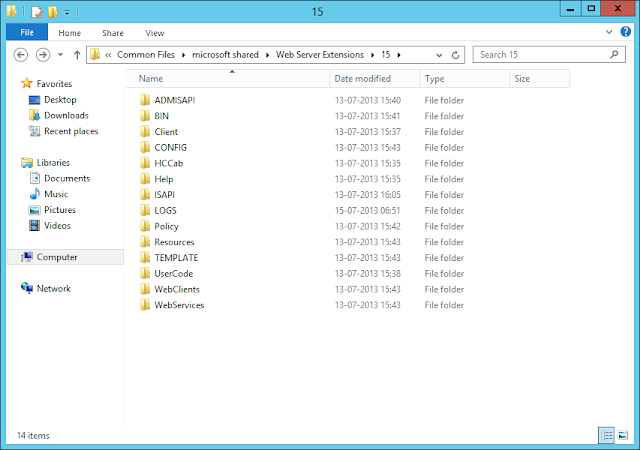The height and width of the screenshot is (450, 640).
Task: Open the recent locations dropdown arrow
Action: click(60, 55)
